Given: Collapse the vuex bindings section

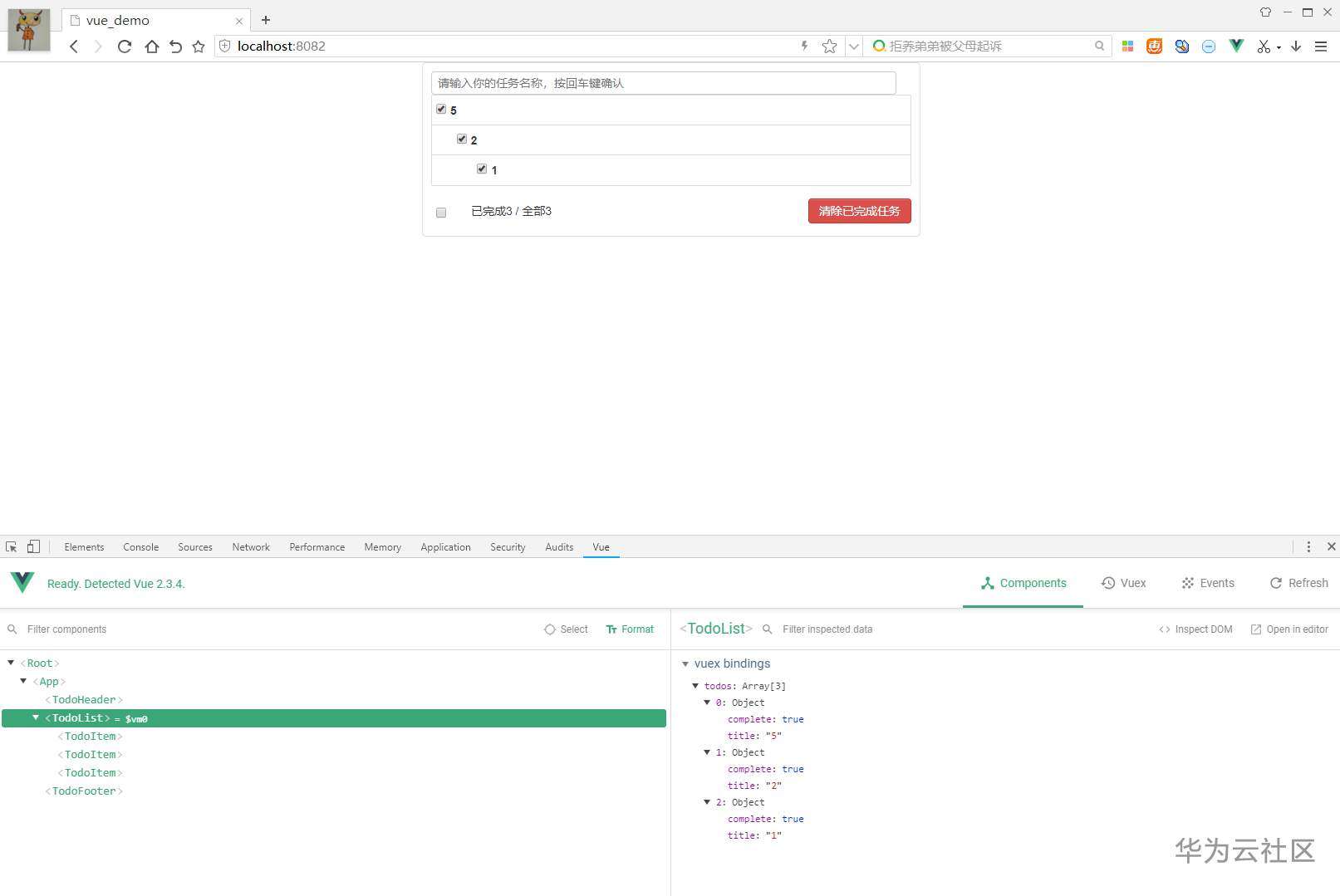Looking at the screenshot, I should (685, 663).
